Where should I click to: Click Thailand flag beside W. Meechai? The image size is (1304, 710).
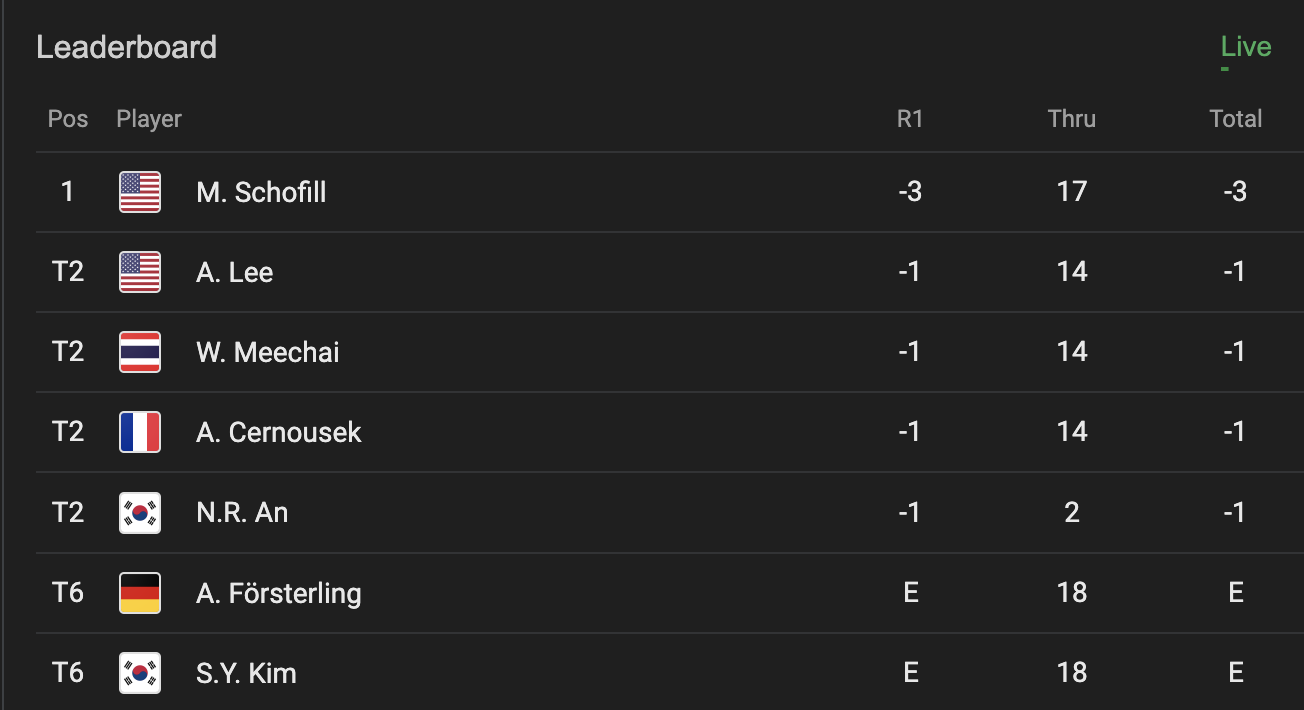click(140, 352)
